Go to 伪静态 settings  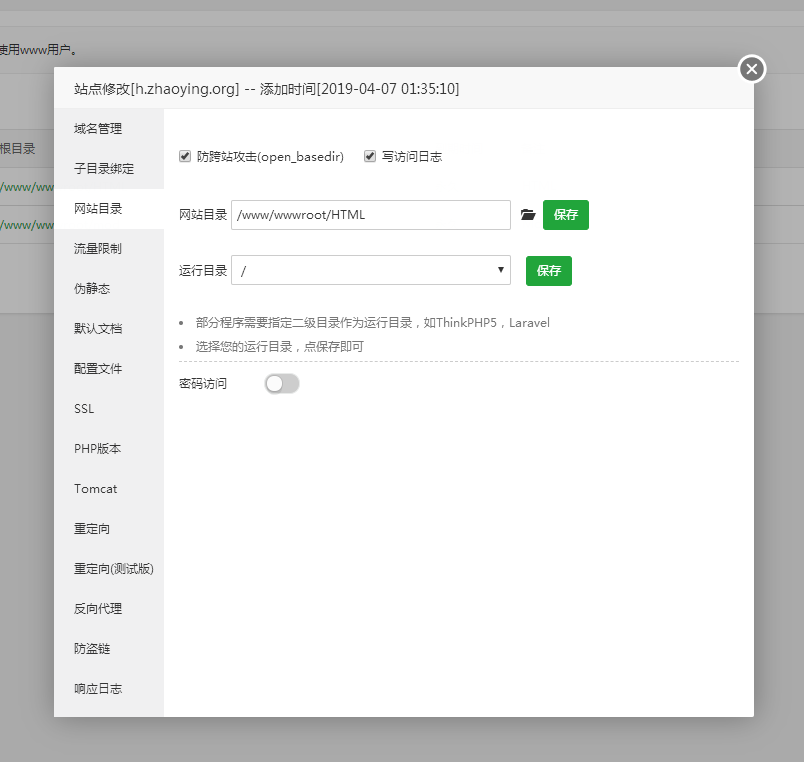pyautogui.click(x=109, y=289)
